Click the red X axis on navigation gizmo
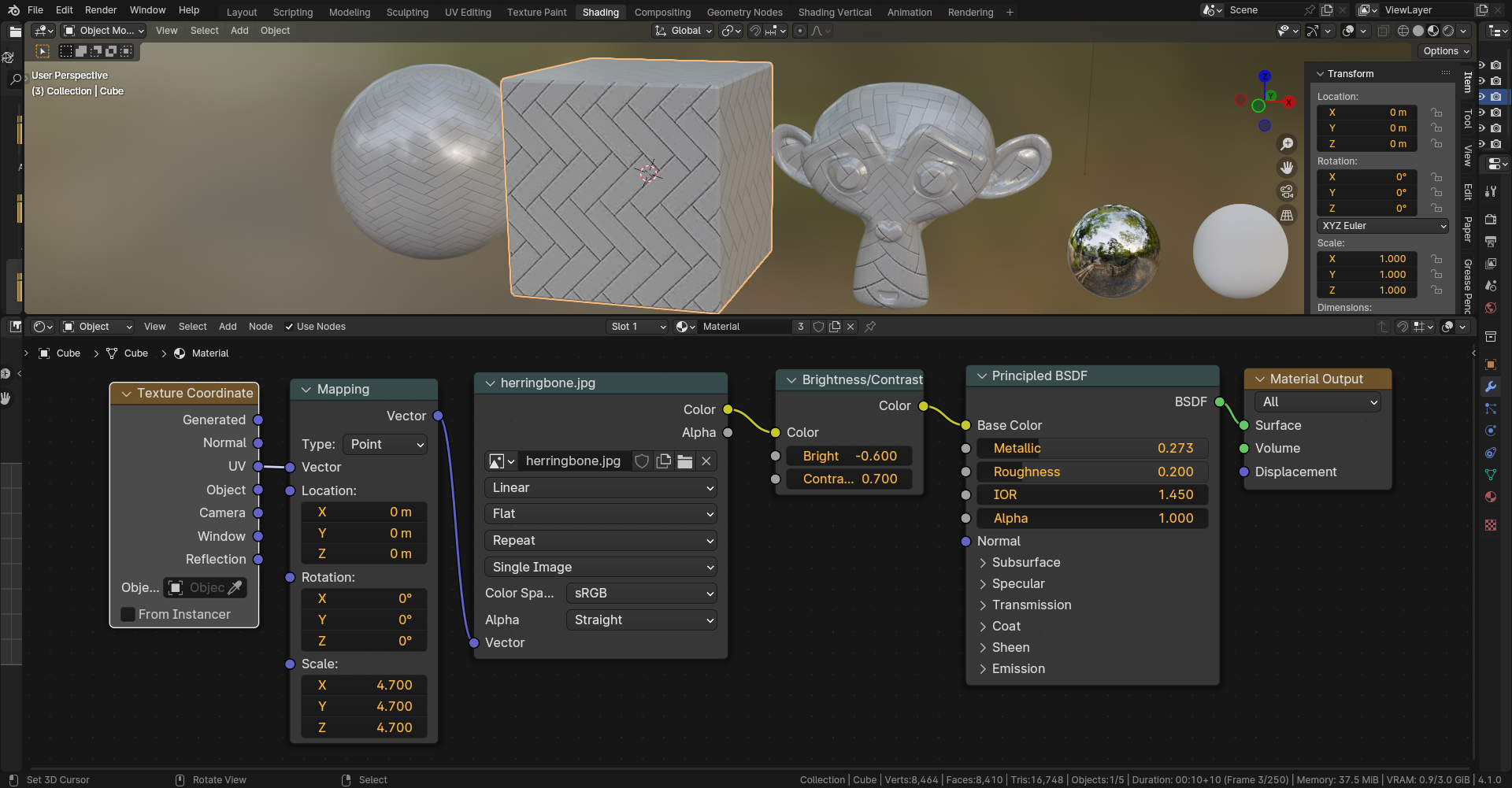 [1288, 102]
